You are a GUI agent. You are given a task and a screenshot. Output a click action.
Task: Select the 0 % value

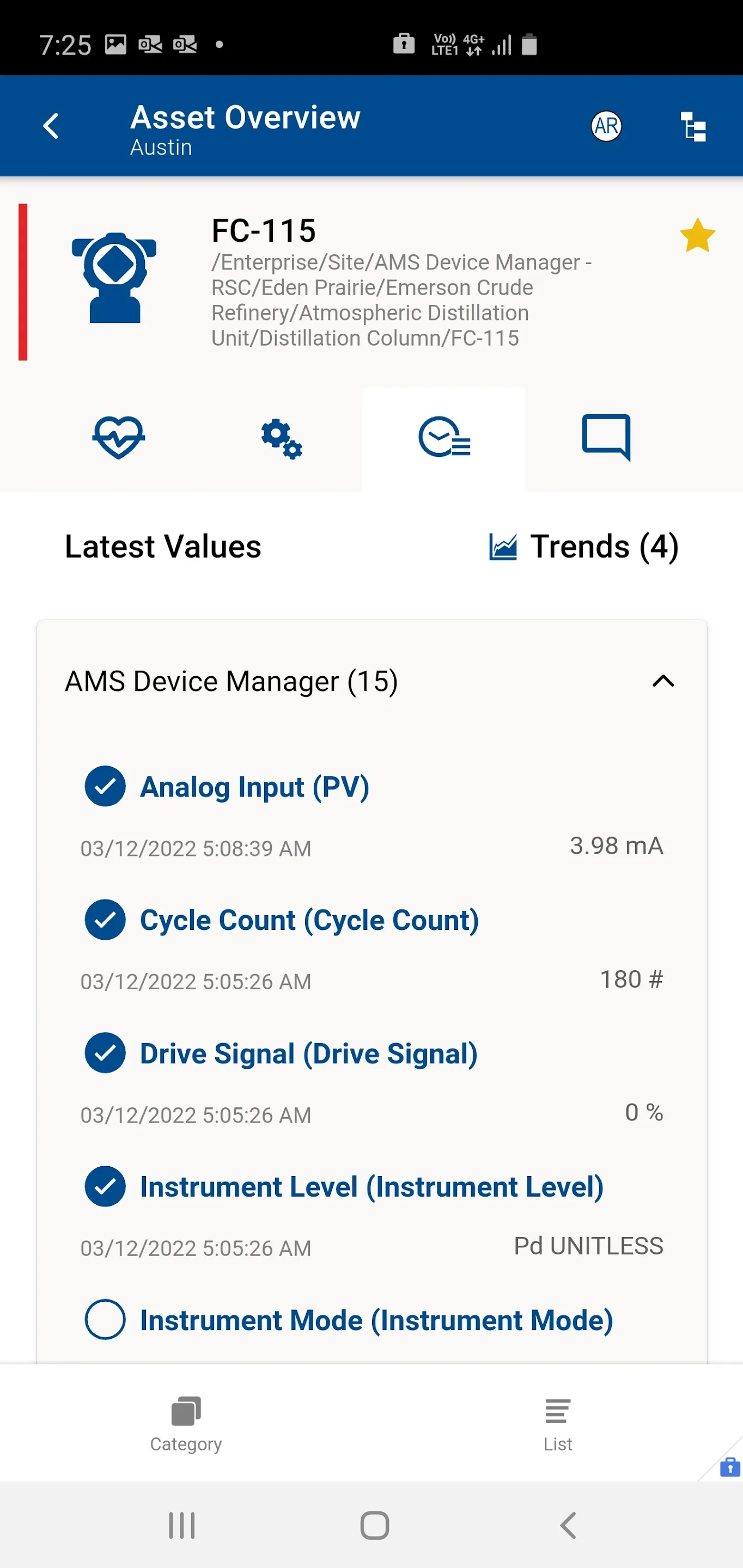coord(644,1113)
